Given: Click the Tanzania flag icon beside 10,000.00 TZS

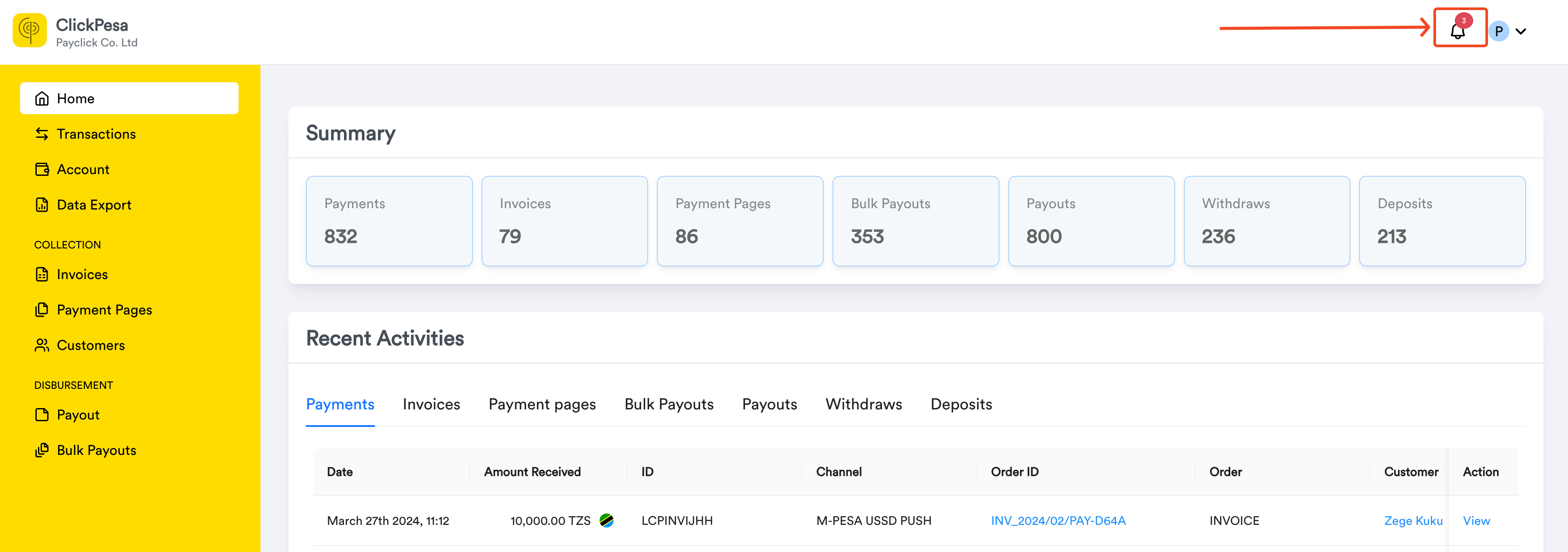Looking at the screenshot, I should pyautogui.click(x=606, y=521).
